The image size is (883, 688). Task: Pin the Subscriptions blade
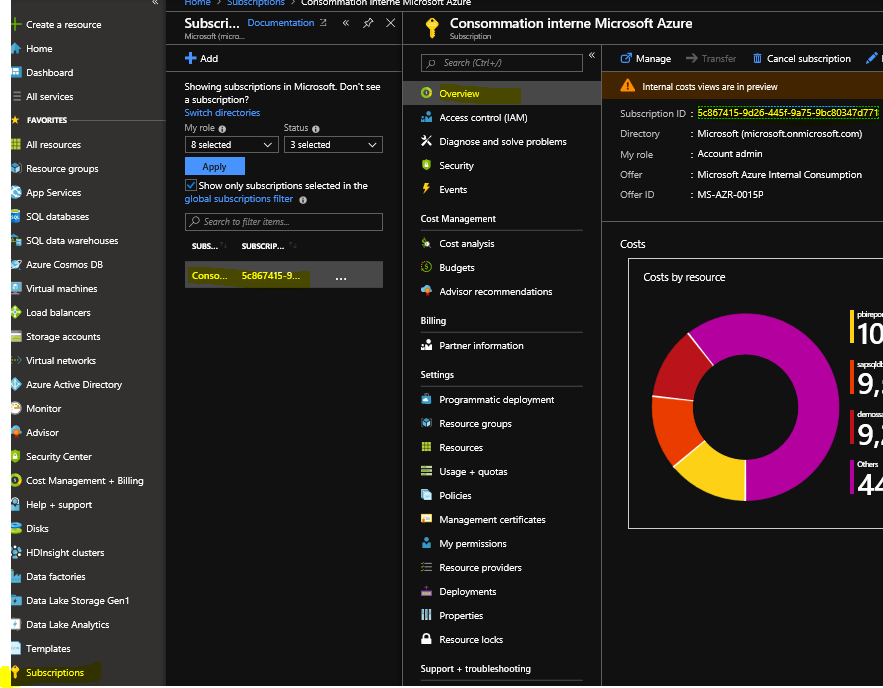368,23
